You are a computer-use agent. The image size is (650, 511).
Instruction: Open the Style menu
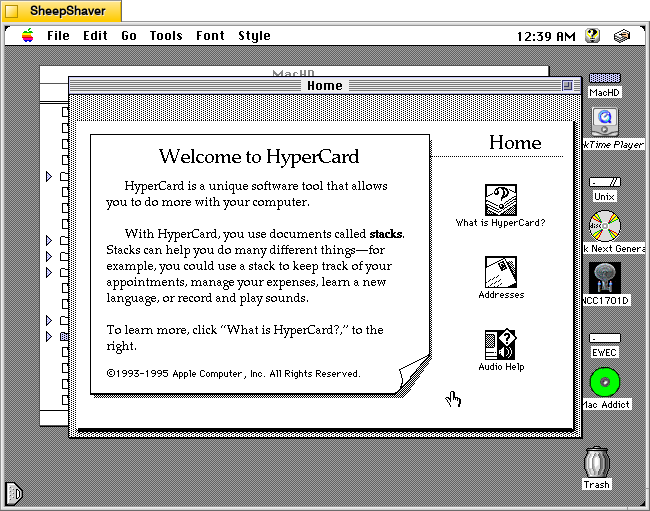(254, 36)
